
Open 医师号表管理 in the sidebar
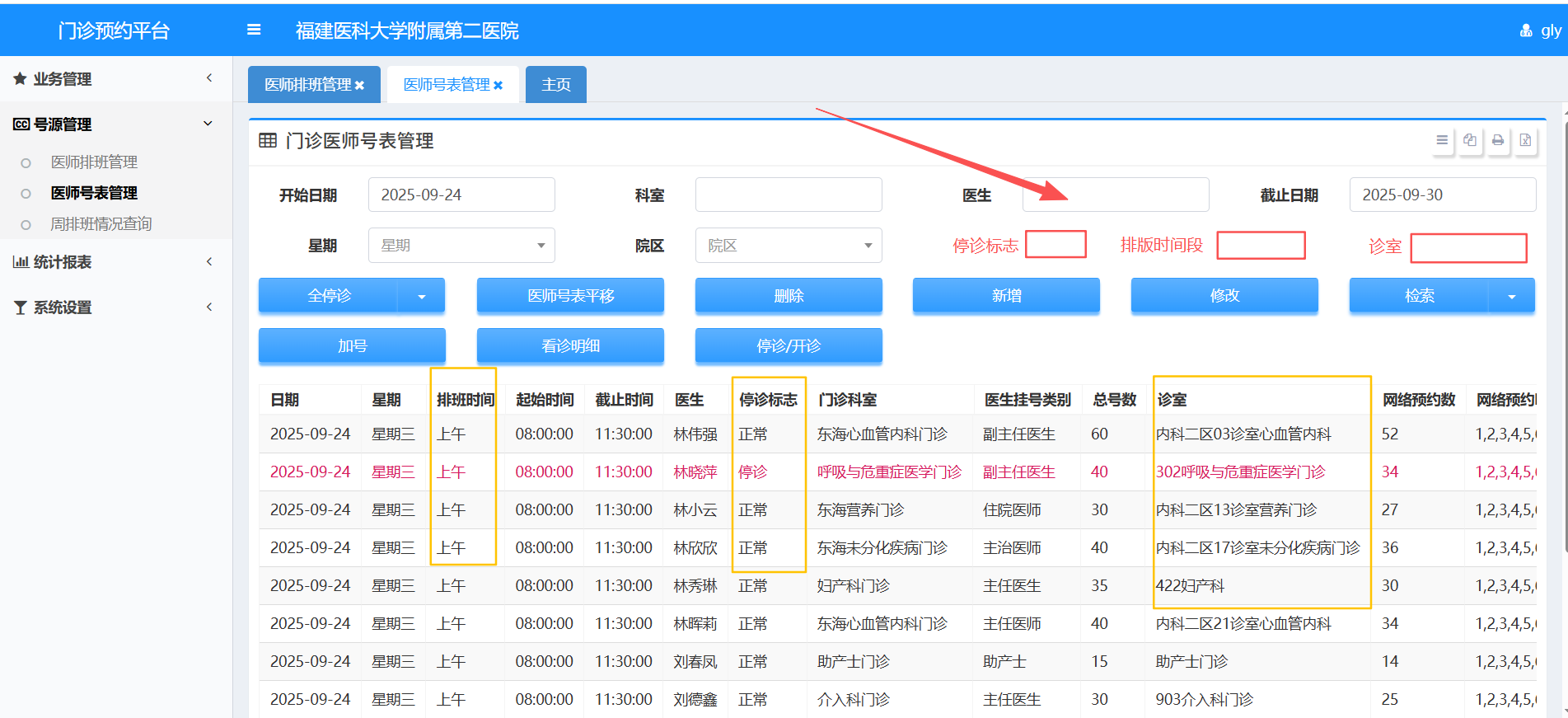coord(94,193)
